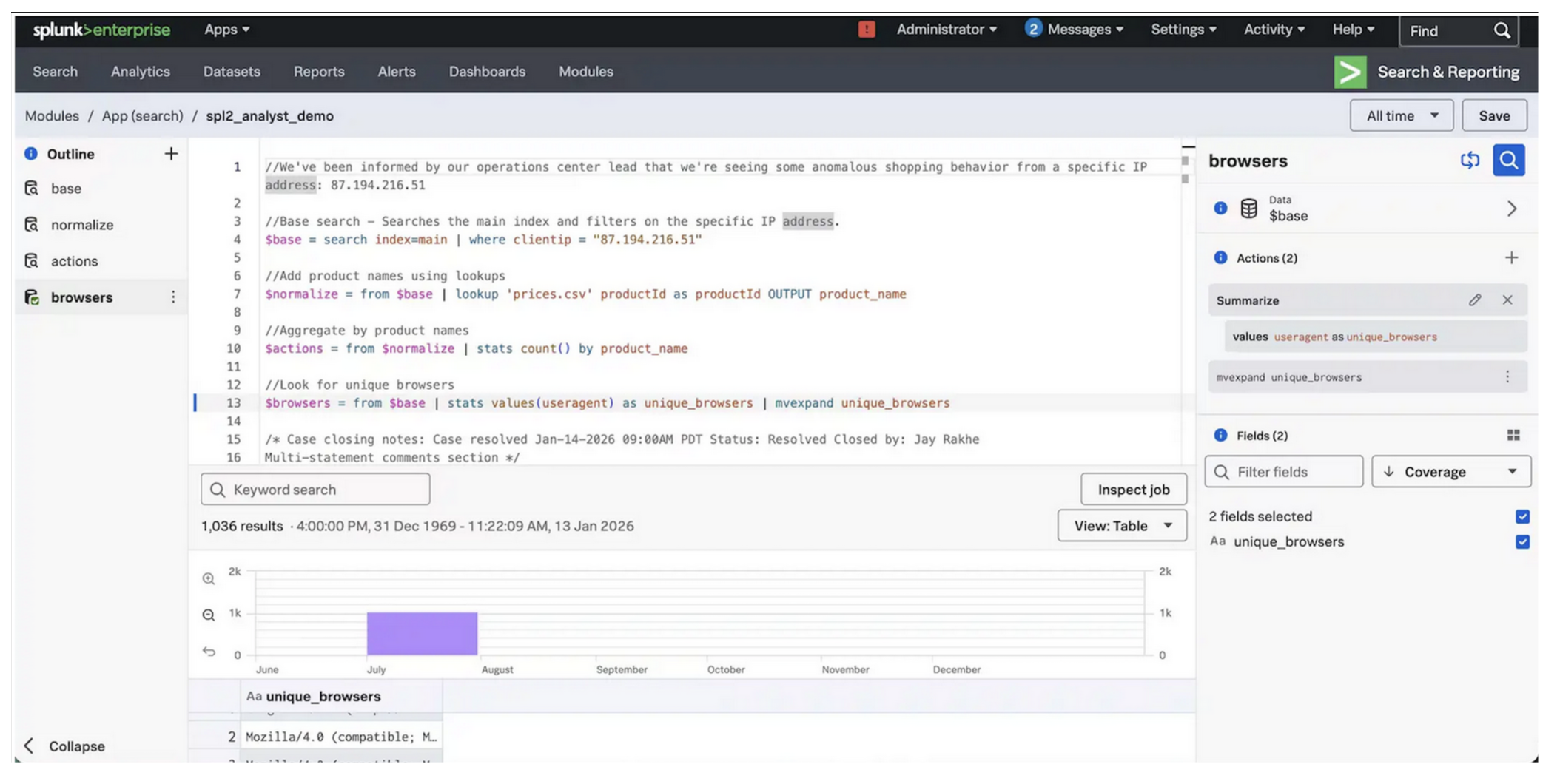Go to the Analytics tab
The height and width of the screenshot is (784, 1560).
point(141,72)
